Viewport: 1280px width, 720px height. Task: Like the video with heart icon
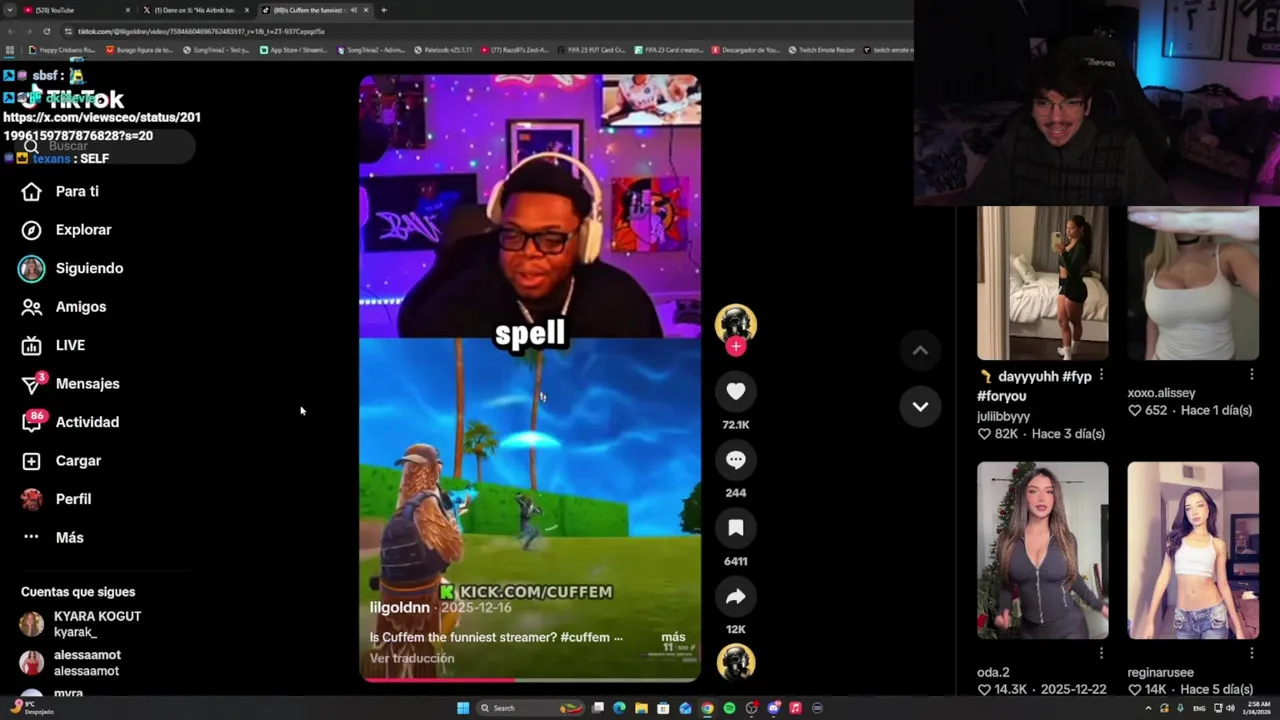(736, 392)
